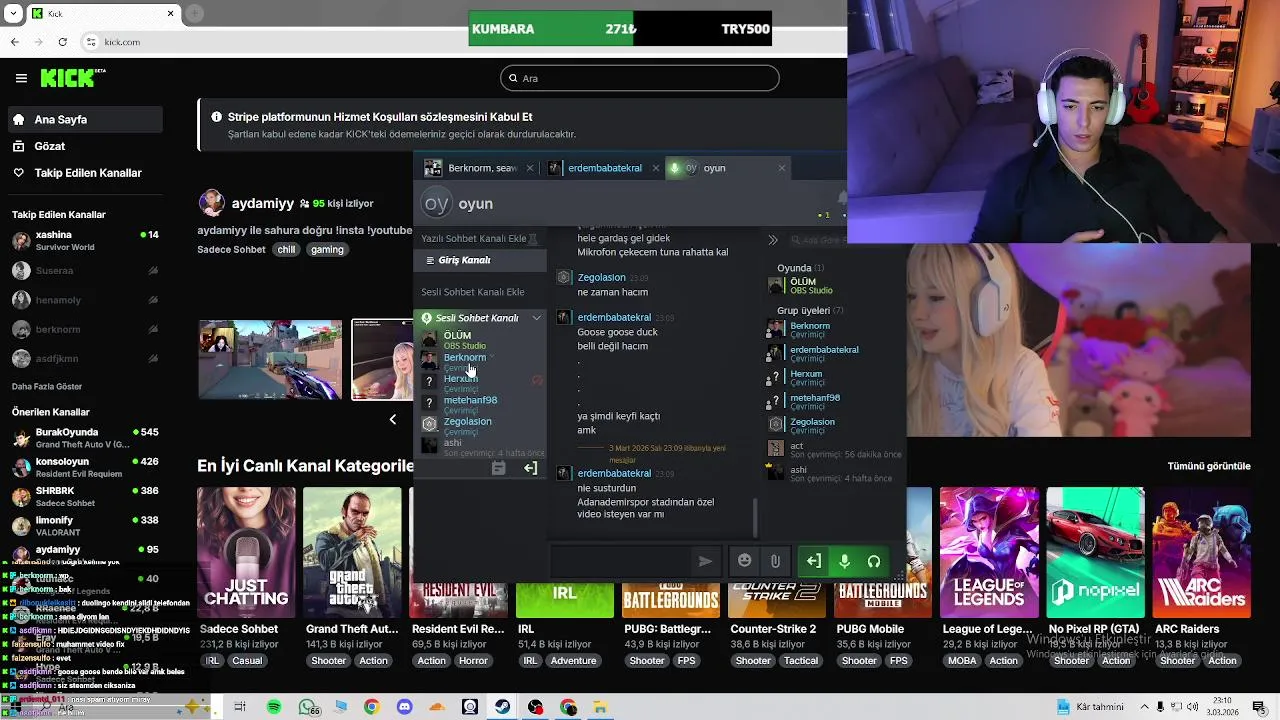Close the Berknorm, seaw chat tab
1280x720 pixels.
pyautogui.click(x=530, y=168)
